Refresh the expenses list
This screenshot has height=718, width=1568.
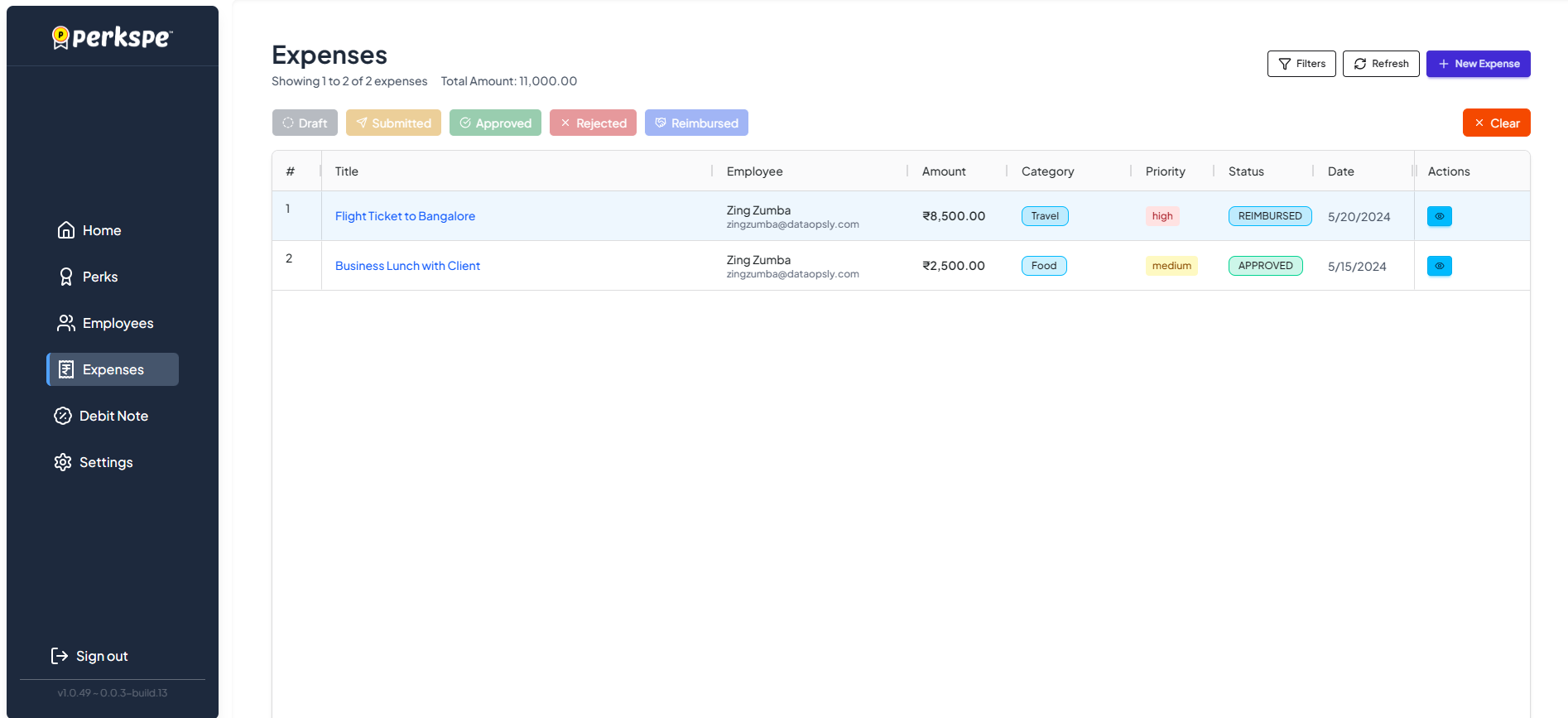1381,64
